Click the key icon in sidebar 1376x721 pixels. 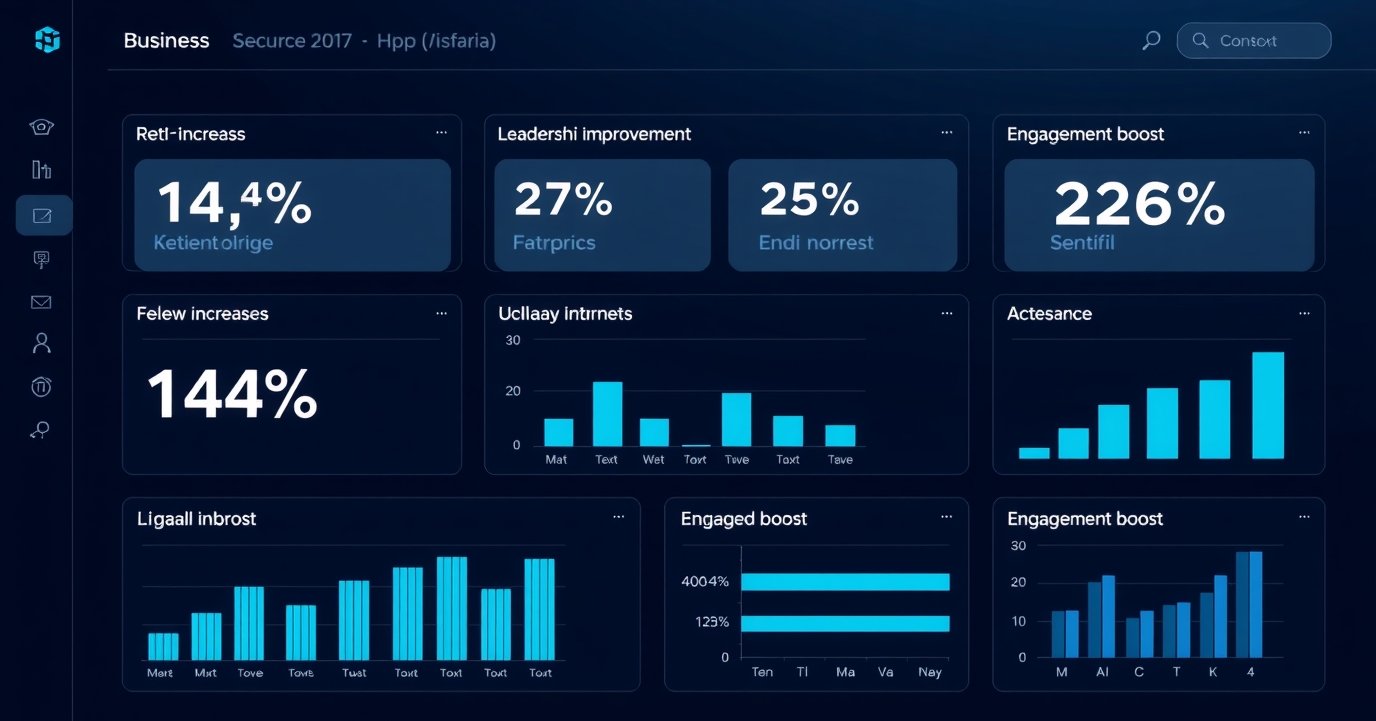(41, 430)
